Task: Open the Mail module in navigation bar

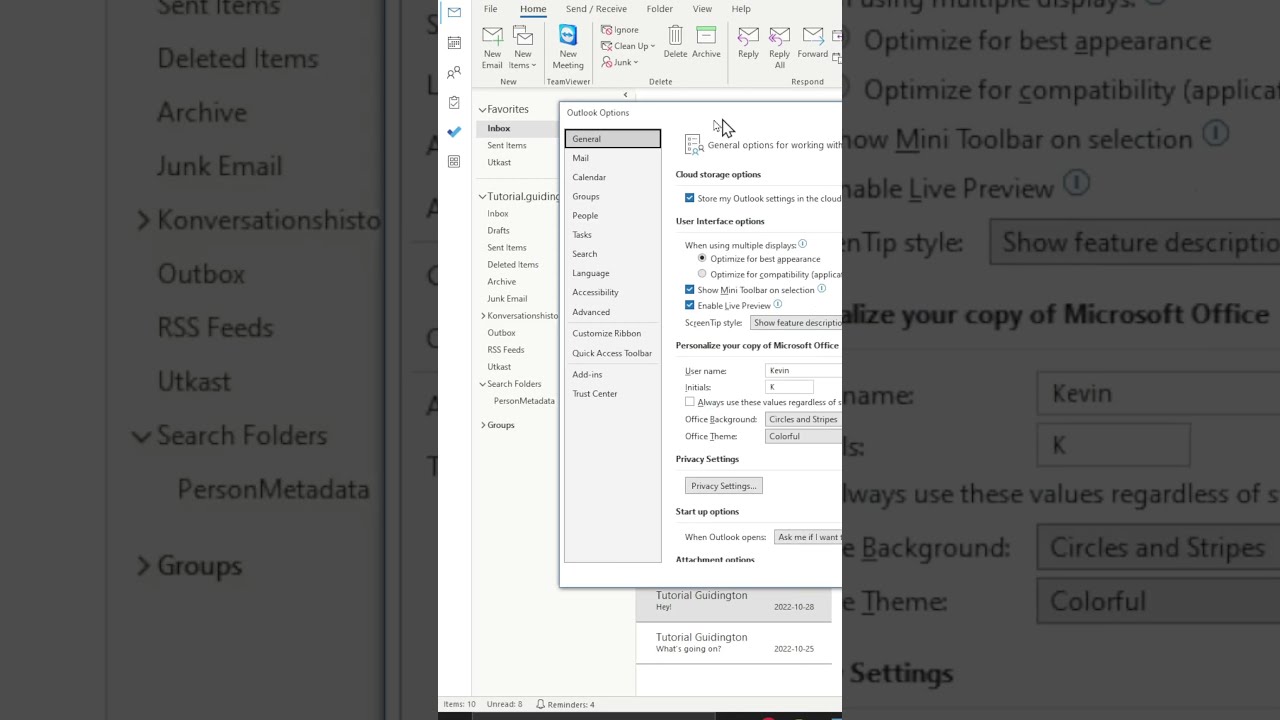Action: tap(454, 13)
